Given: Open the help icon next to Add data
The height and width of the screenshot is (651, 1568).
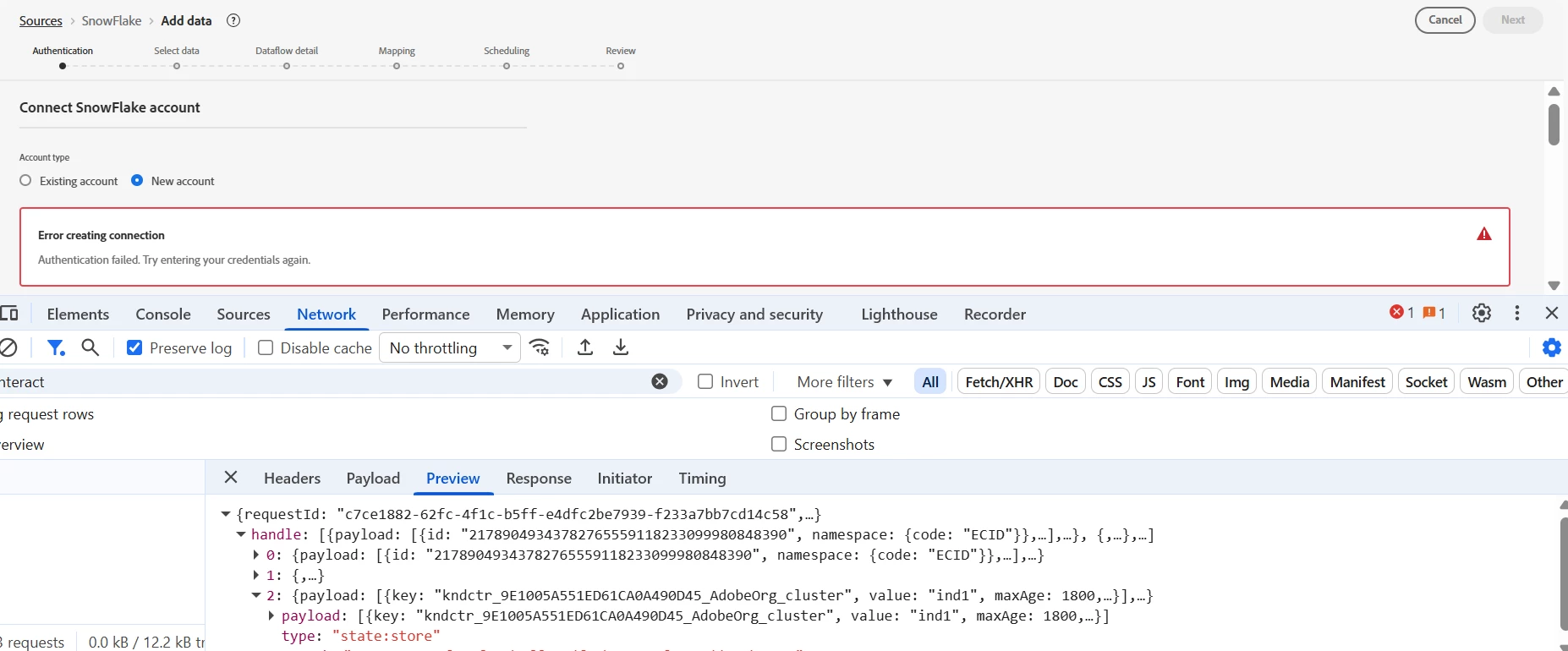Looking at the screenshot, I should 233,20.
